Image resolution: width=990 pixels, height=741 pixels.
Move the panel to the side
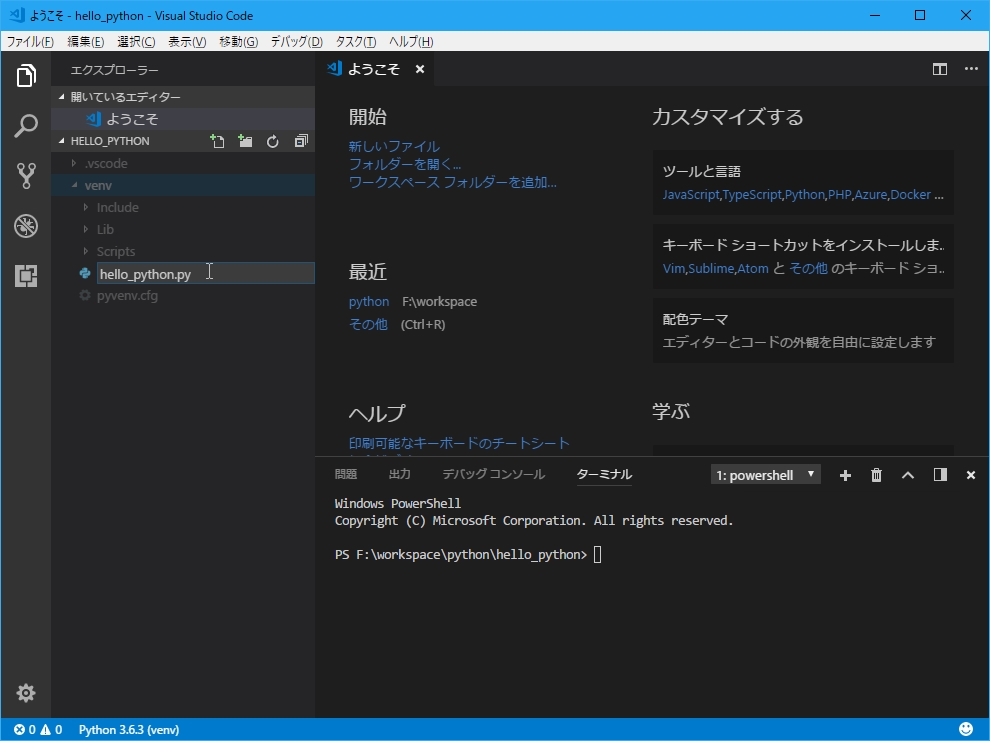click(x=940, y=475)
